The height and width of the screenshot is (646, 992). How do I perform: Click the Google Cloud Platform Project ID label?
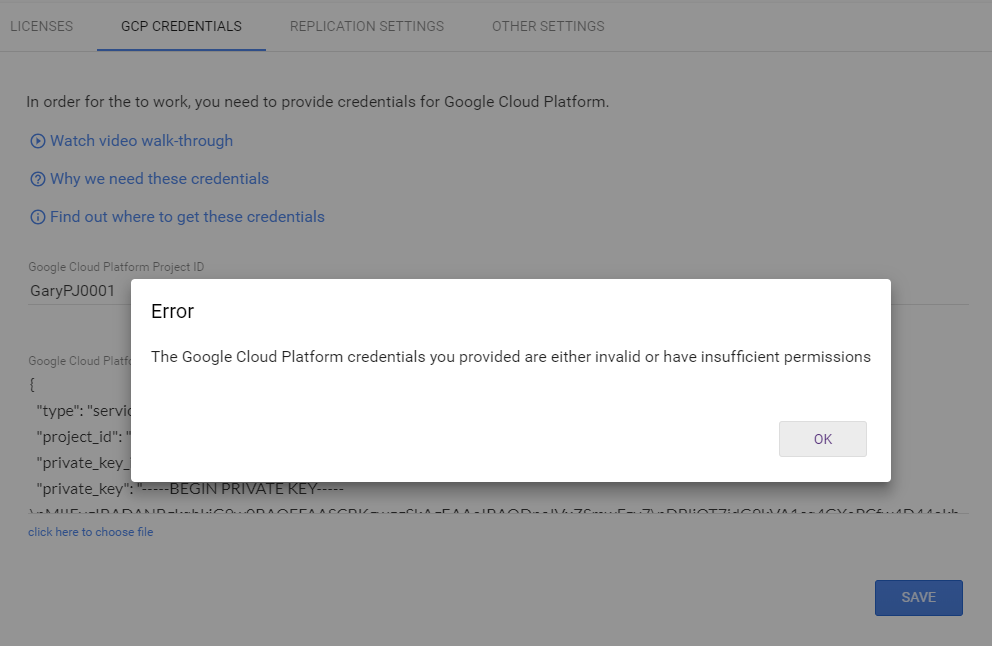(x=116, y=267)
